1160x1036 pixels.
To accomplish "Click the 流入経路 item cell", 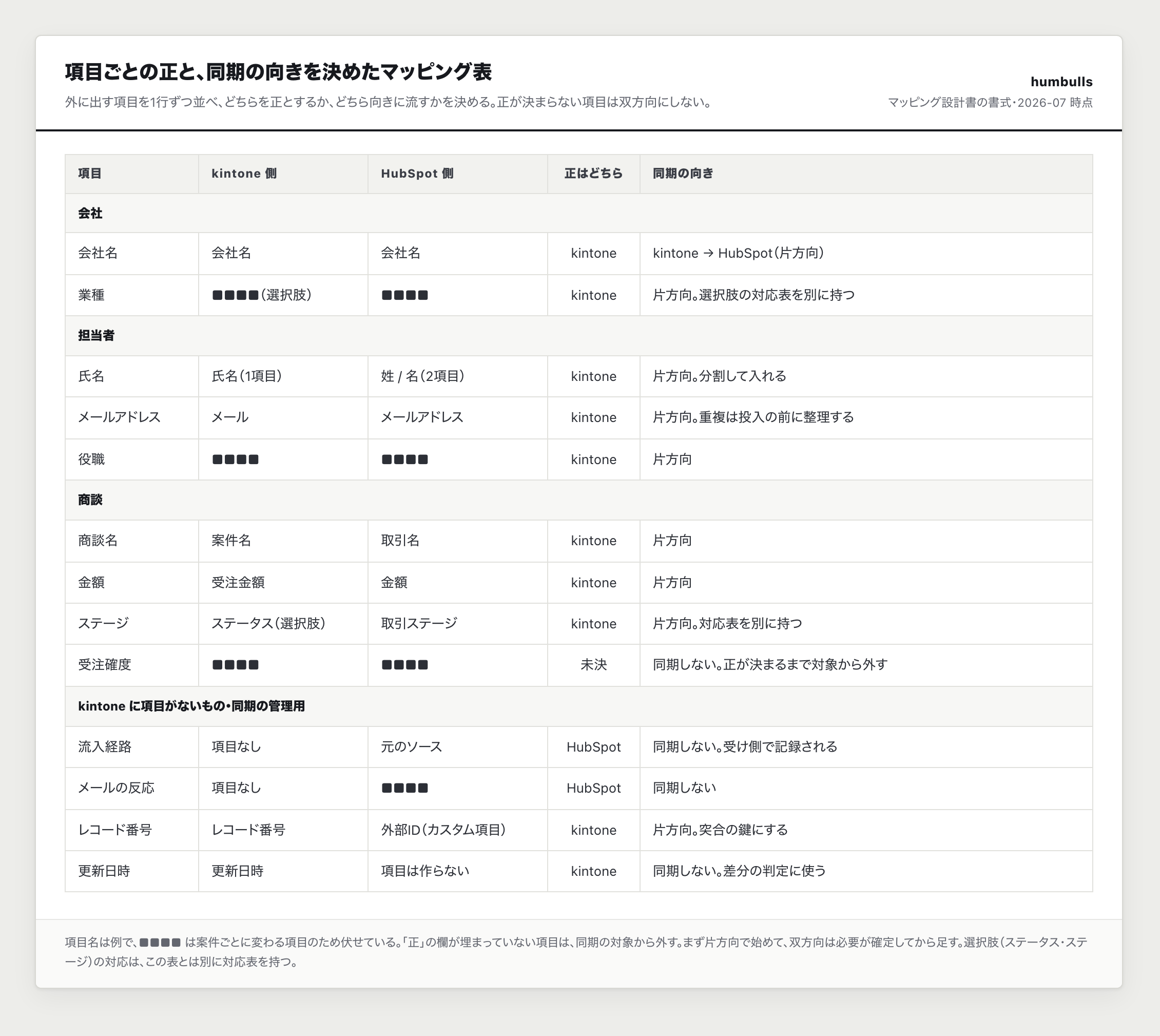I will click(x=132, y=747).
